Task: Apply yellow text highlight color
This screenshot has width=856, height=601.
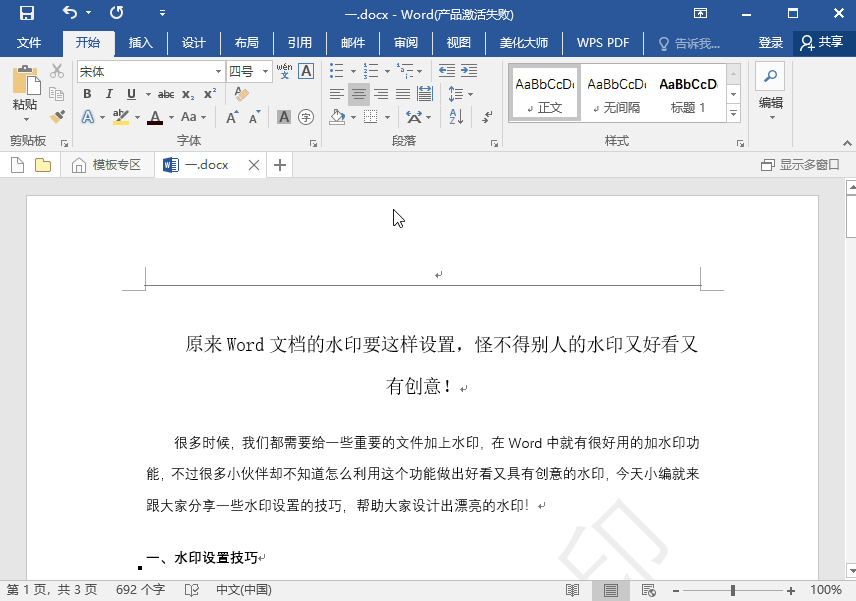Action: coord(121,117)
